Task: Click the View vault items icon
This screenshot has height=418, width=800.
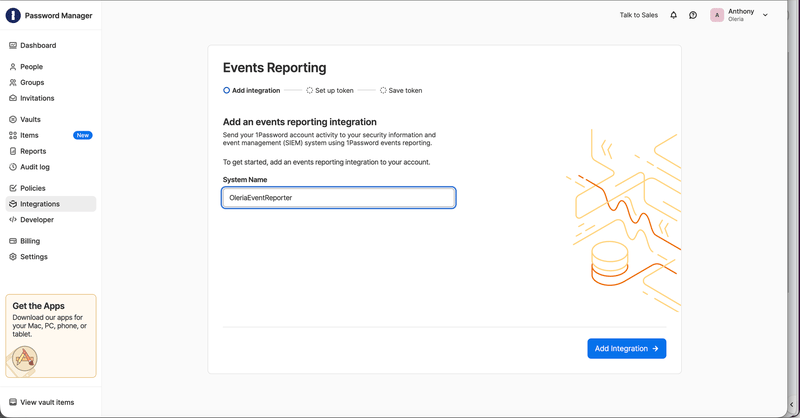Action: pyautogui.click(x=13, y=402)
